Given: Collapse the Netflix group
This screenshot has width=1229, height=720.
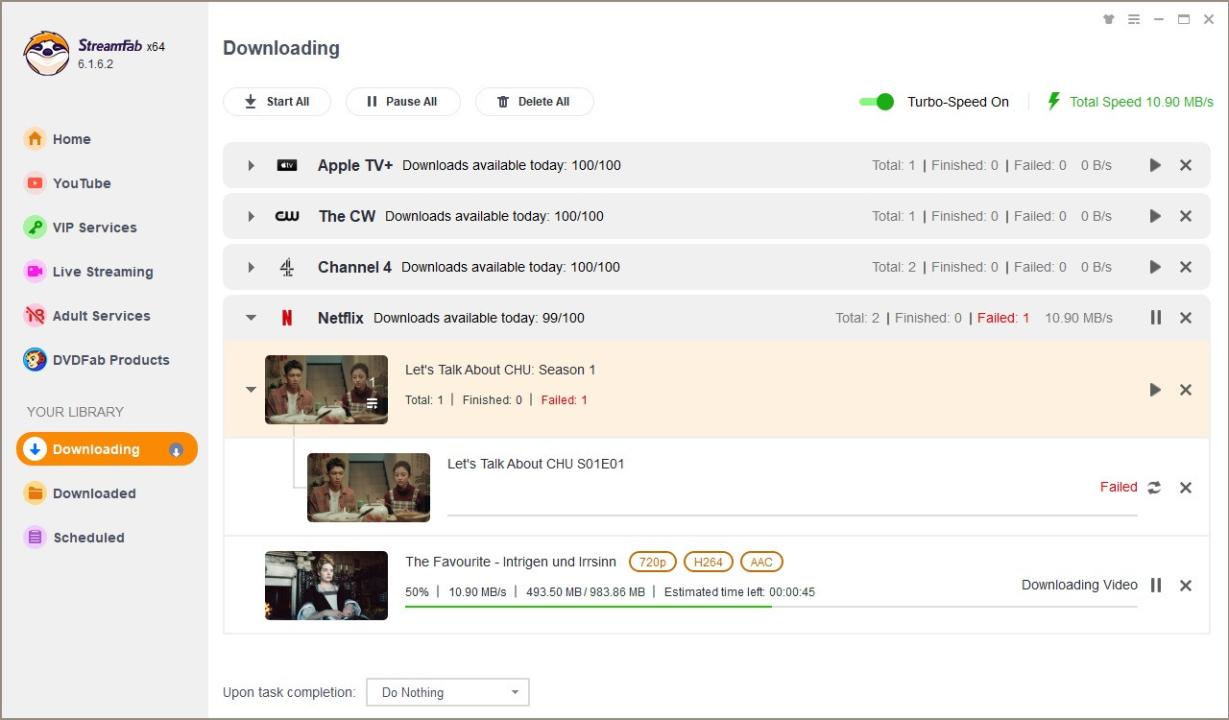Looking at the screenshot, I should click(x=251, y=318).
